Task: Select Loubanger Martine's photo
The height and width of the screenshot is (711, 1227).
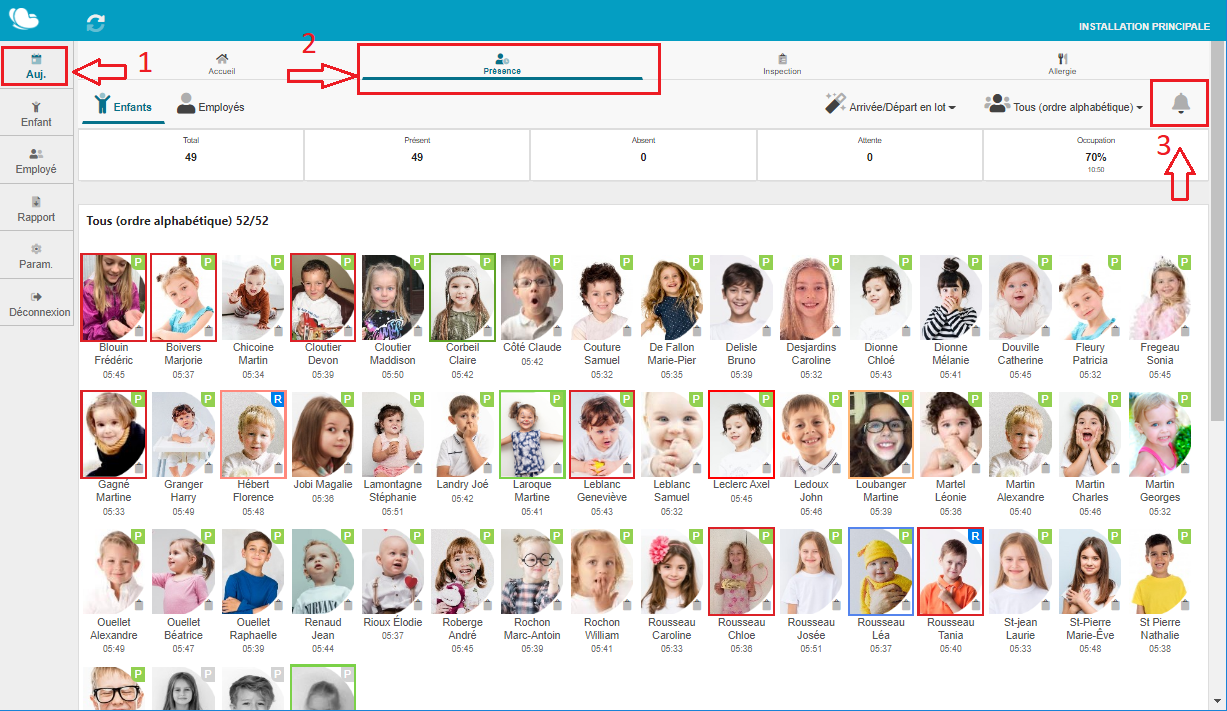Action: point(881,435)
